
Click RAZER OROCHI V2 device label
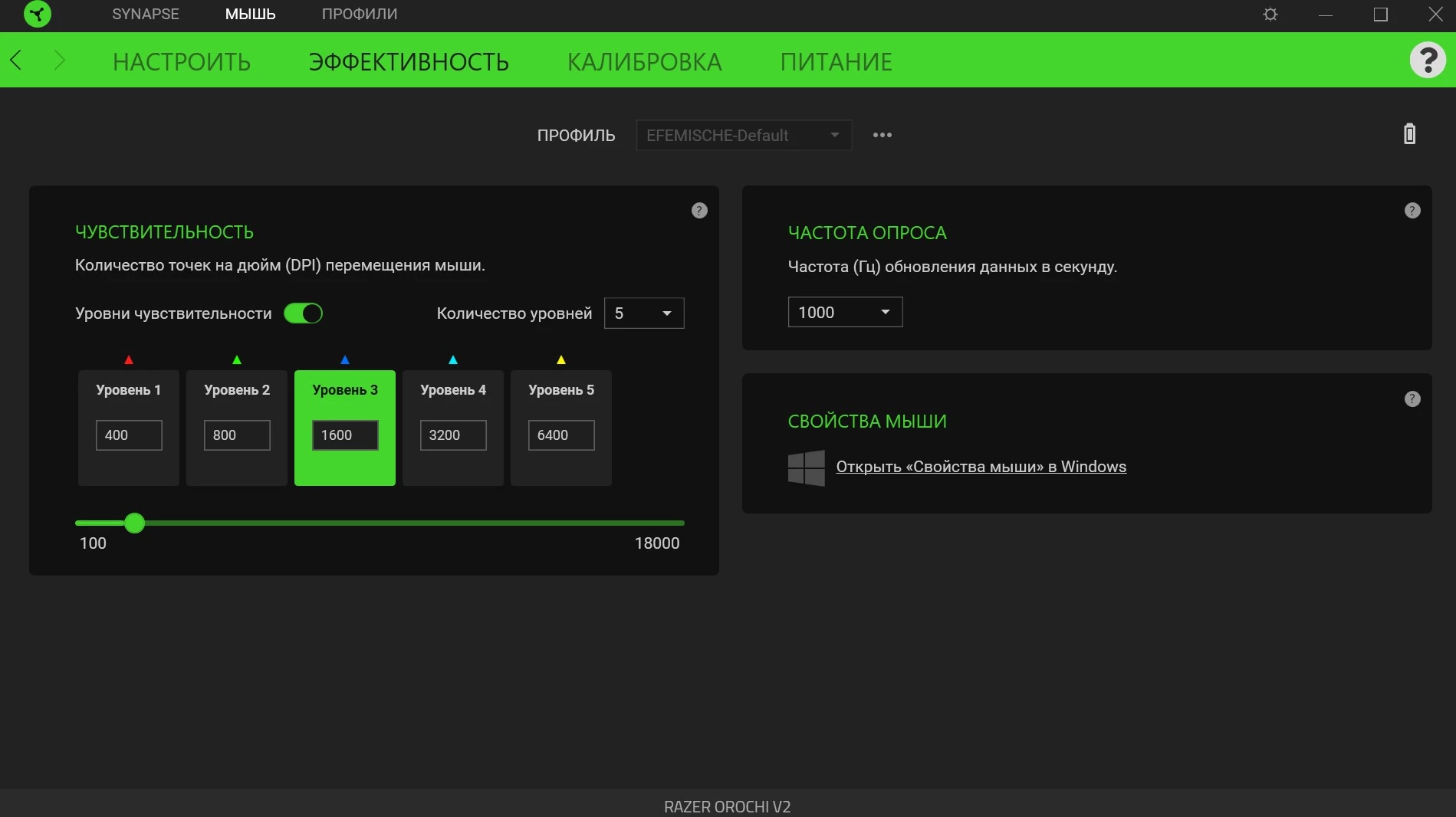click(x=727, y=806)
